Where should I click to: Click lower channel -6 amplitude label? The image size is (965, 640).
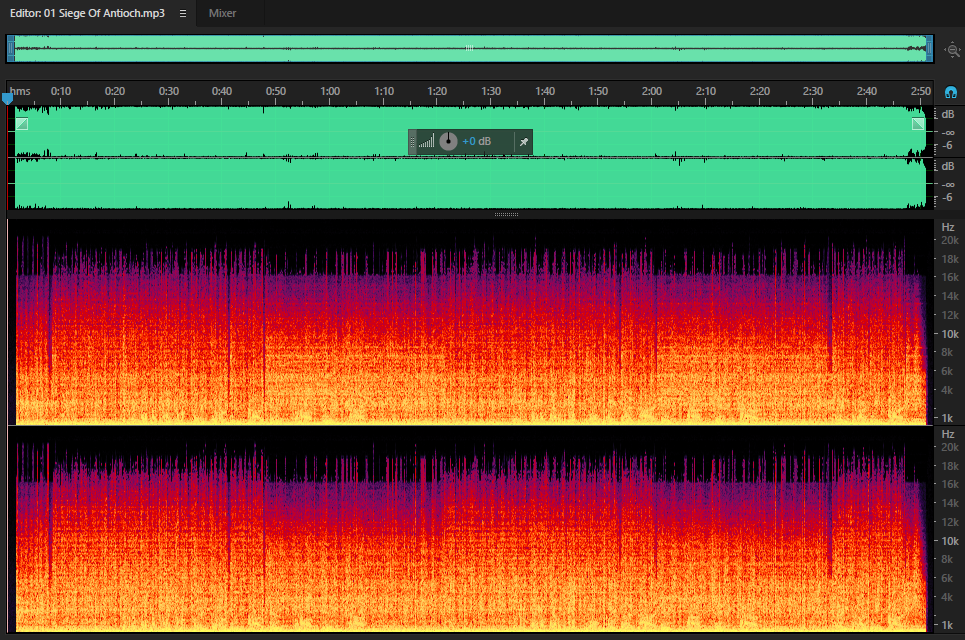(x=947, y=197)
